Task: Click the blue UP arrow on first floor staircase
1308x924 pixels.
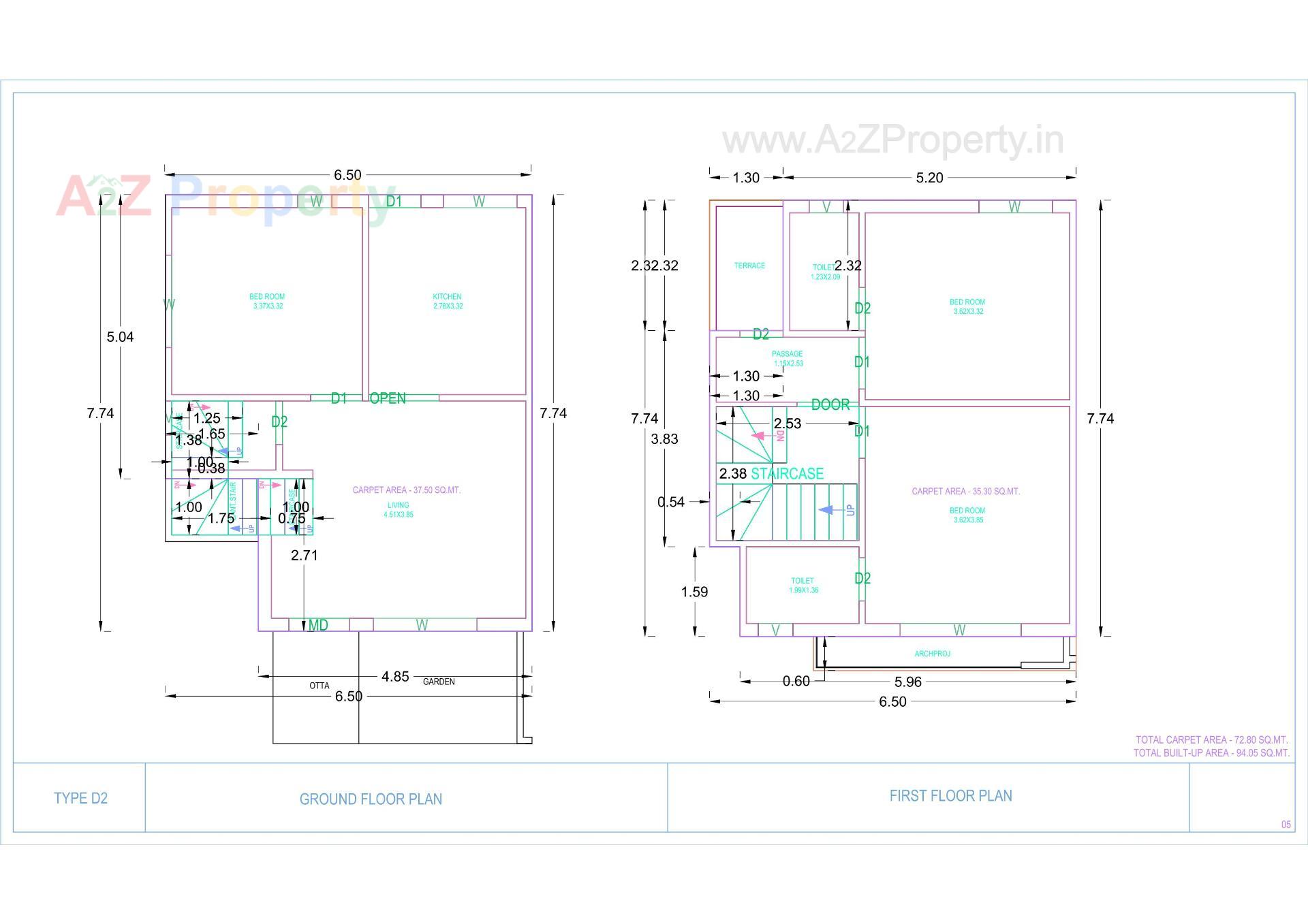Action: (826, 510)
